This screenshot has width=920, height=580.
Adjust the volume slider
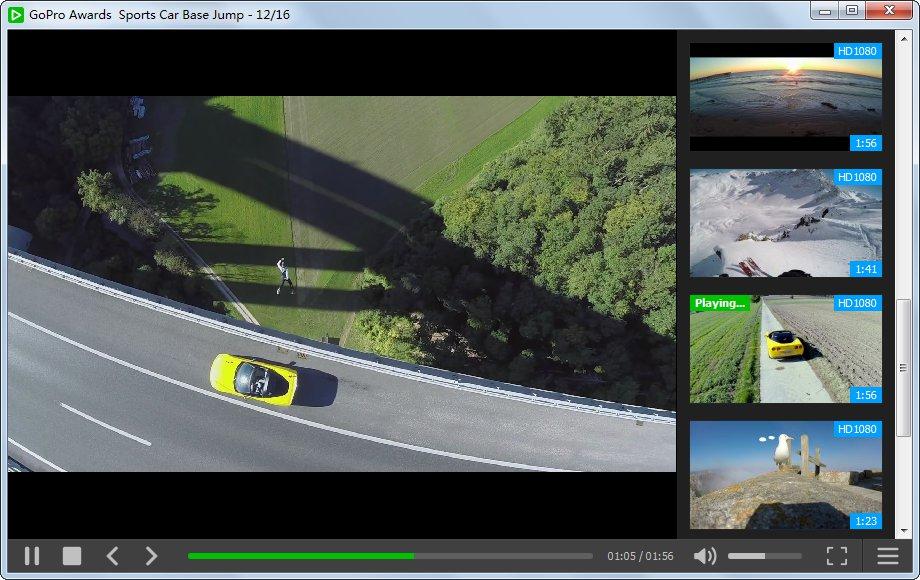point(765,555)
